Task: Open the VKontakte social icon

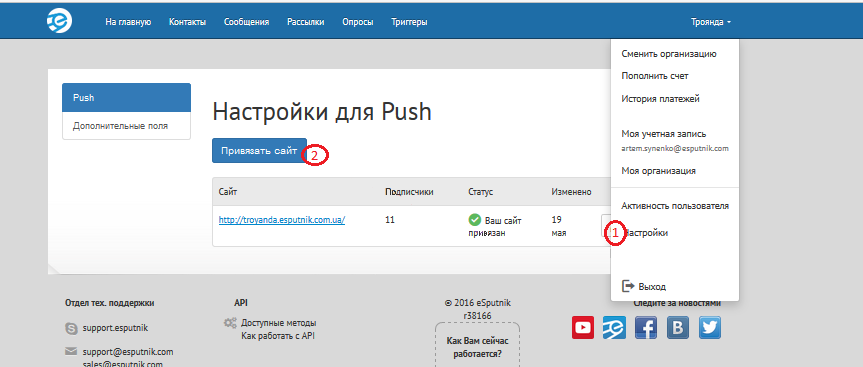Action: click(x=678, y=328)
